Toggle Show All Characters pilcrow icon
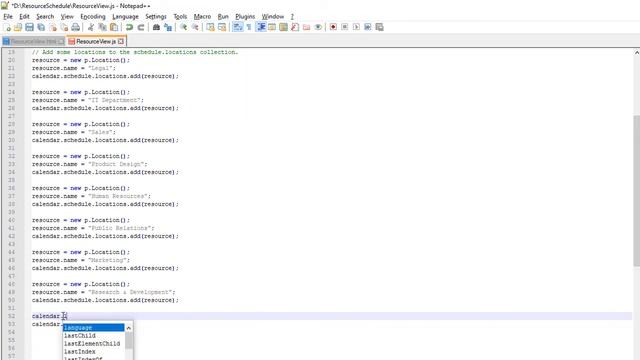Screen dimensions: 640x360 (x=249, y=27)
